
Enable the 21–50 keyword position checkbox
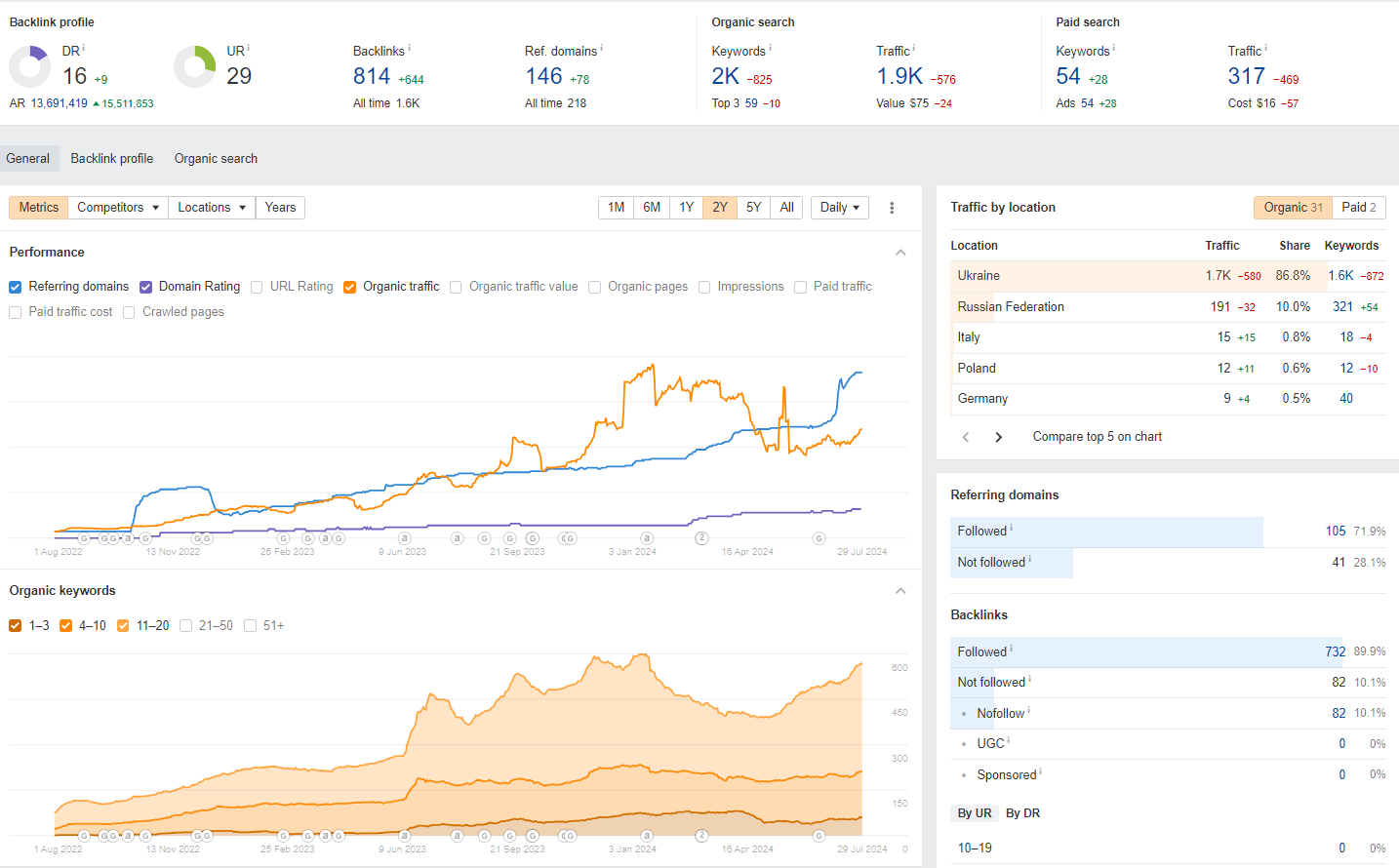(185, 626)
